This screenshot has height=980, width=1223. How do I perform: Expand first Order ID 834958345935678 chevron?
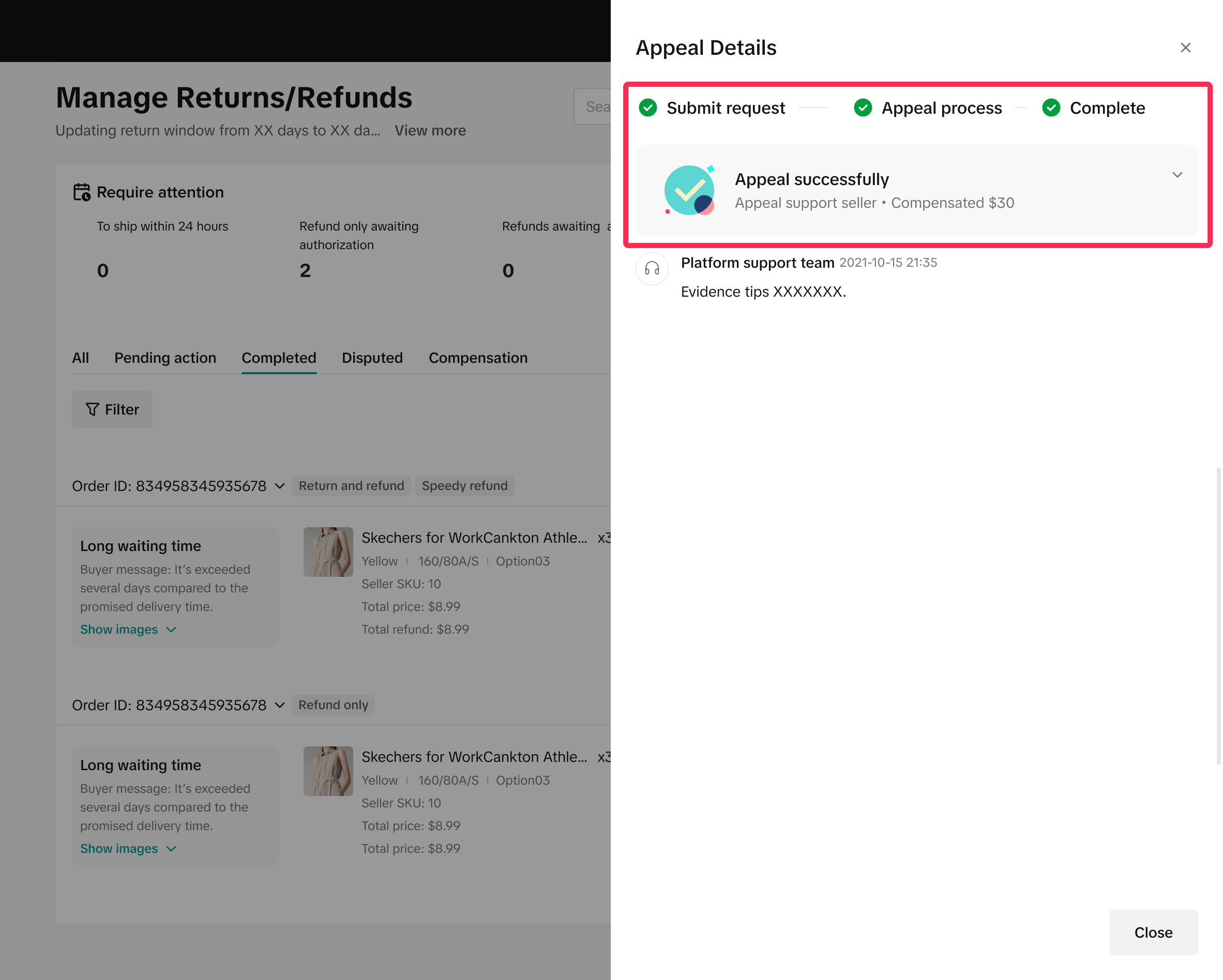tap(280, 486)
